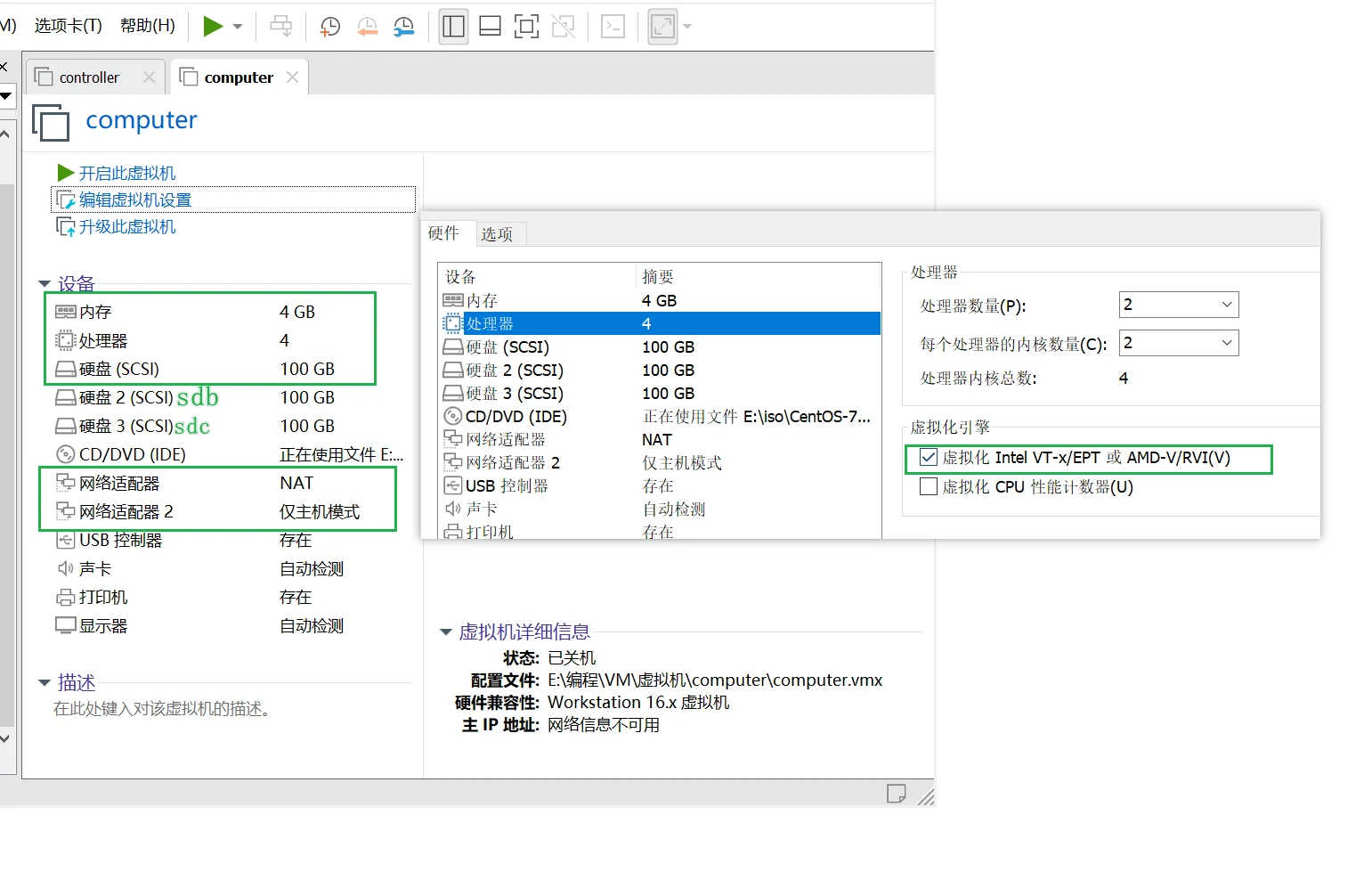1372x880 pixels.
Task: Open the 处理器数量 dropdown
Action: pyautogui.click(x=1178, y=305)
